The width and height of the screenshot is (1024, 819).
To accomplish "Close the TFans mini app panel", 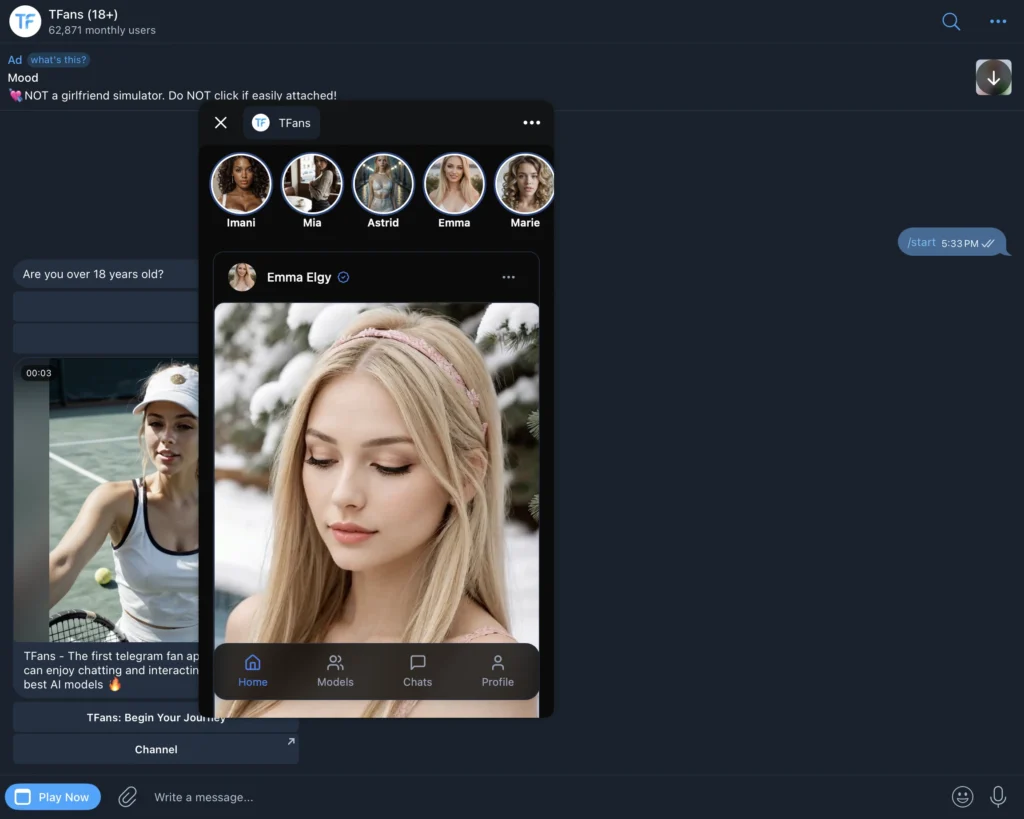I will pyautogui.click(x=221, y=123).
